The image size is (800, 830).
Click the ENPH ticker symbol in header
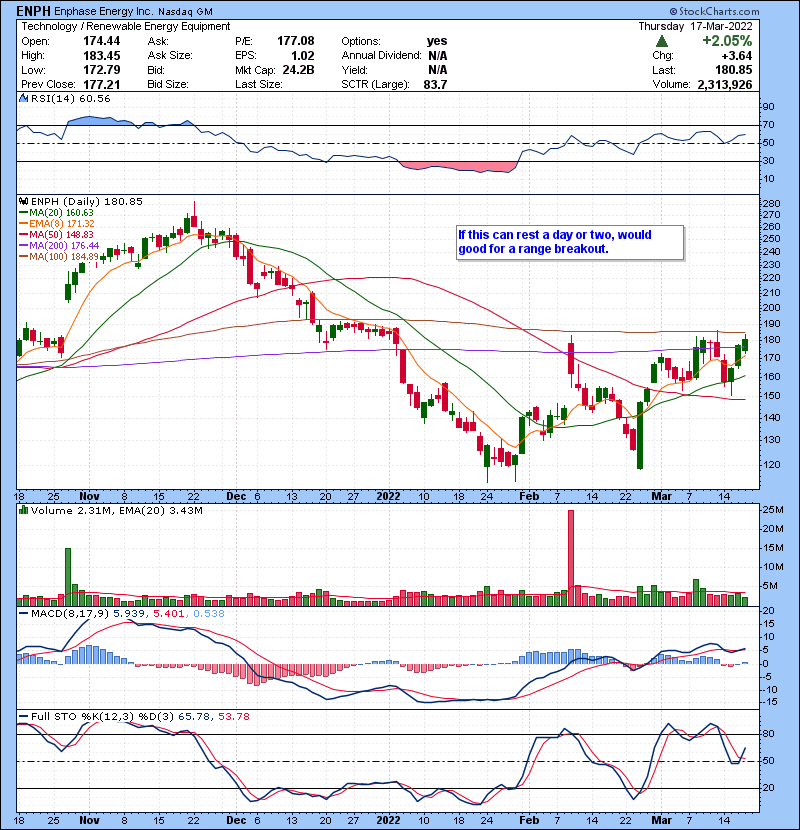point(33,11)
